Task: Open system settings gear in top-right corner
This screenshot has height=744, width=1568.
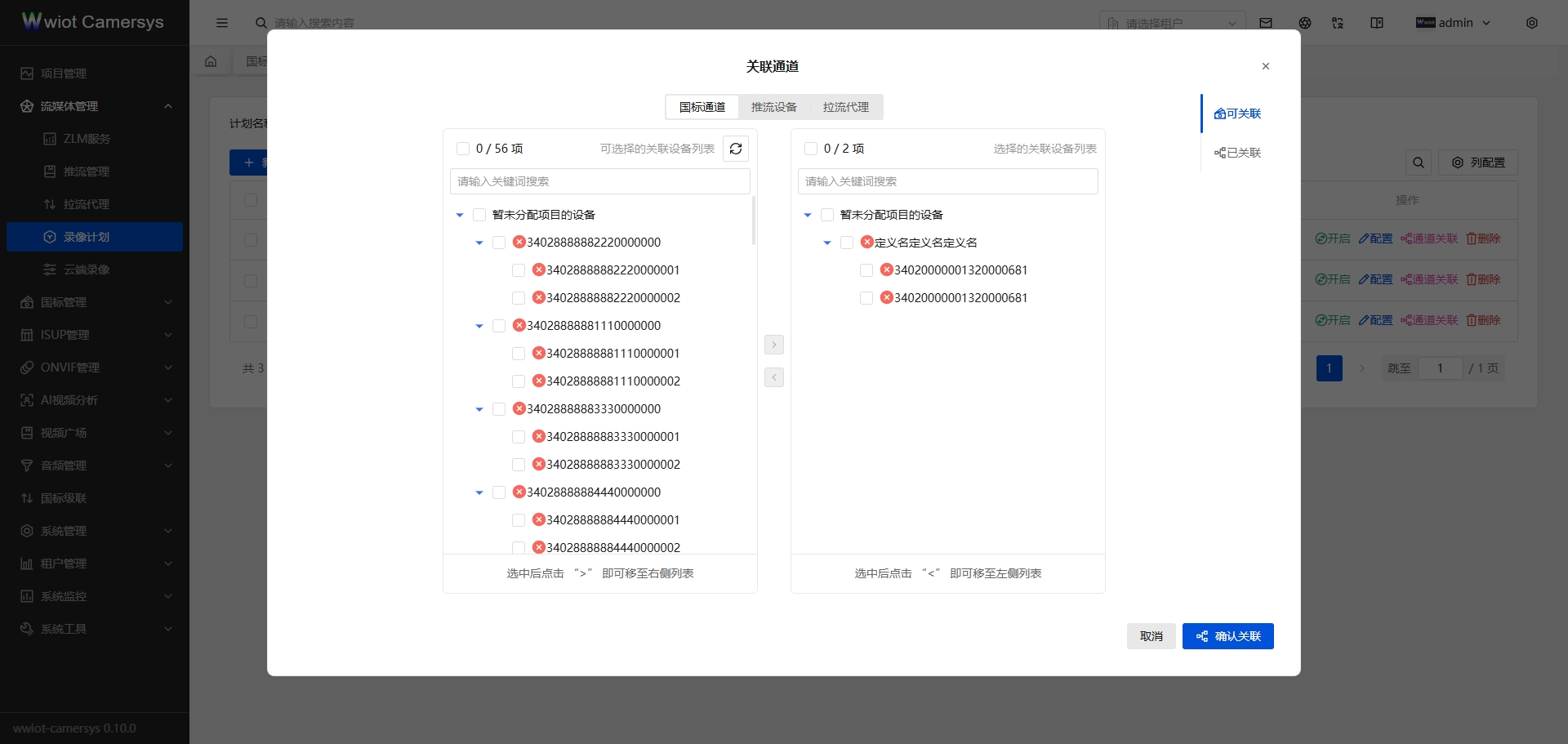Action: (x=1532, y=23)
